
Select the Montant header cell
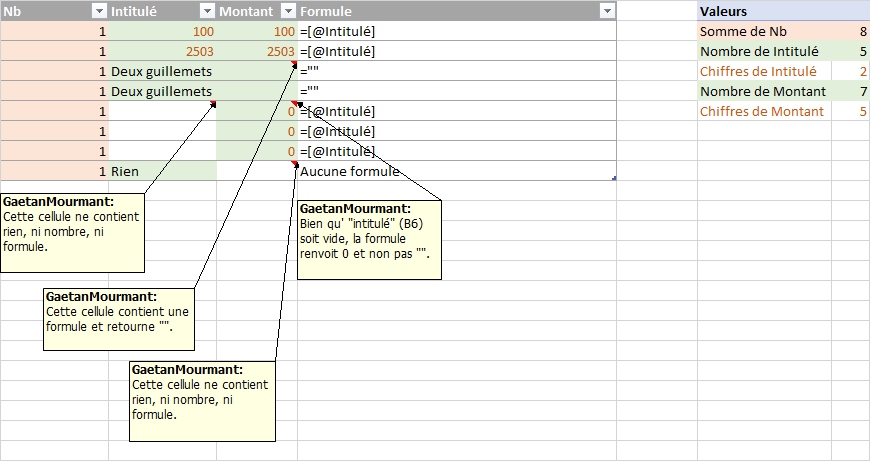[x=257, y=11]
